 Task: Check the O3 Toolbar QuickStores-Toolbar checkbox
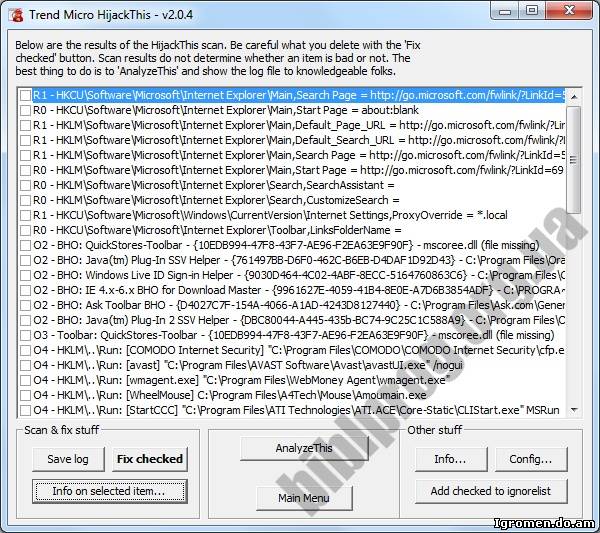tap(25, 336)
